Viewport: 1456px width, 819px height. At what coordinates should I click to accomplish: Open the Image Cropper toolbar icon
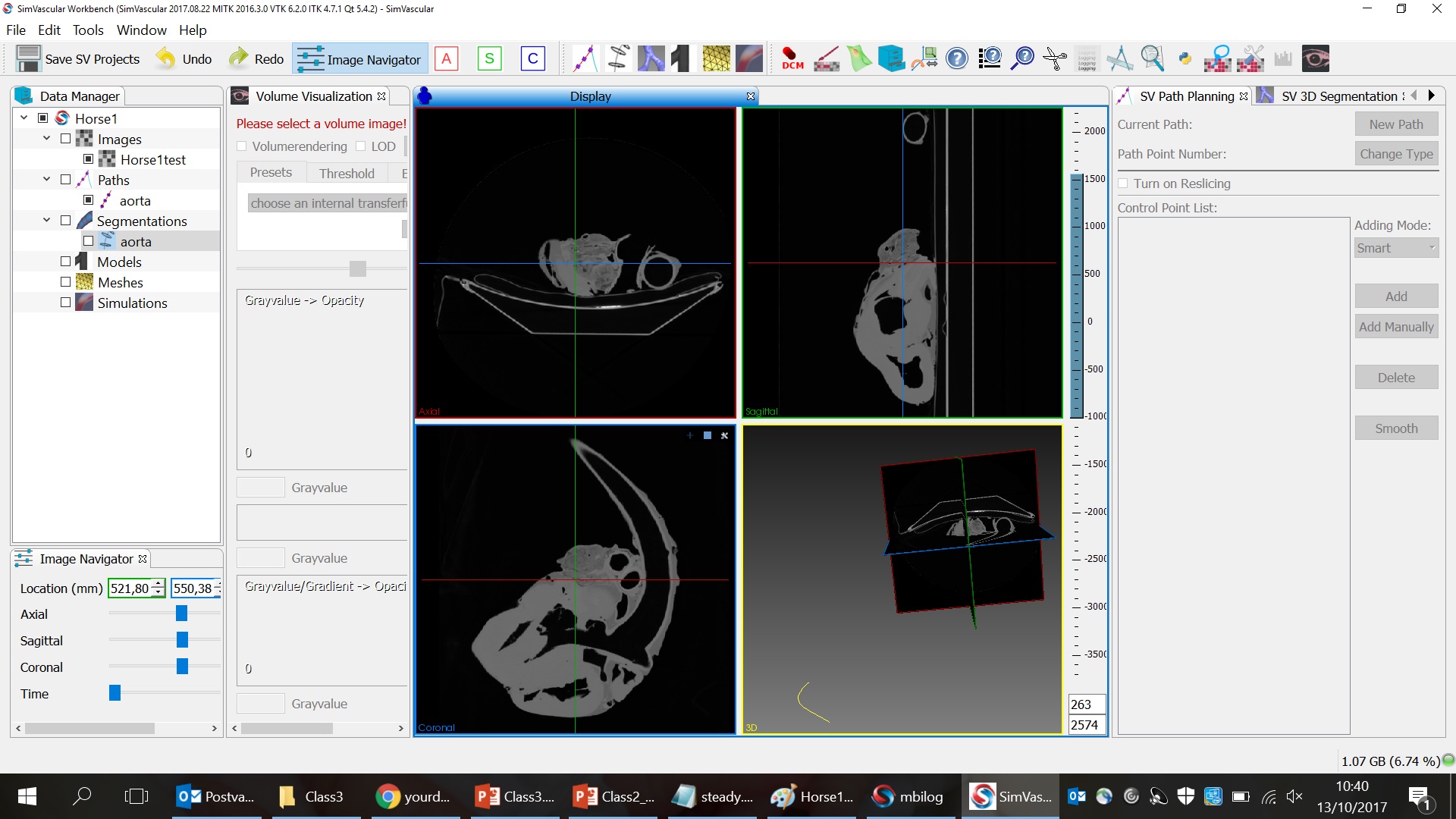(x=924, y=58)
